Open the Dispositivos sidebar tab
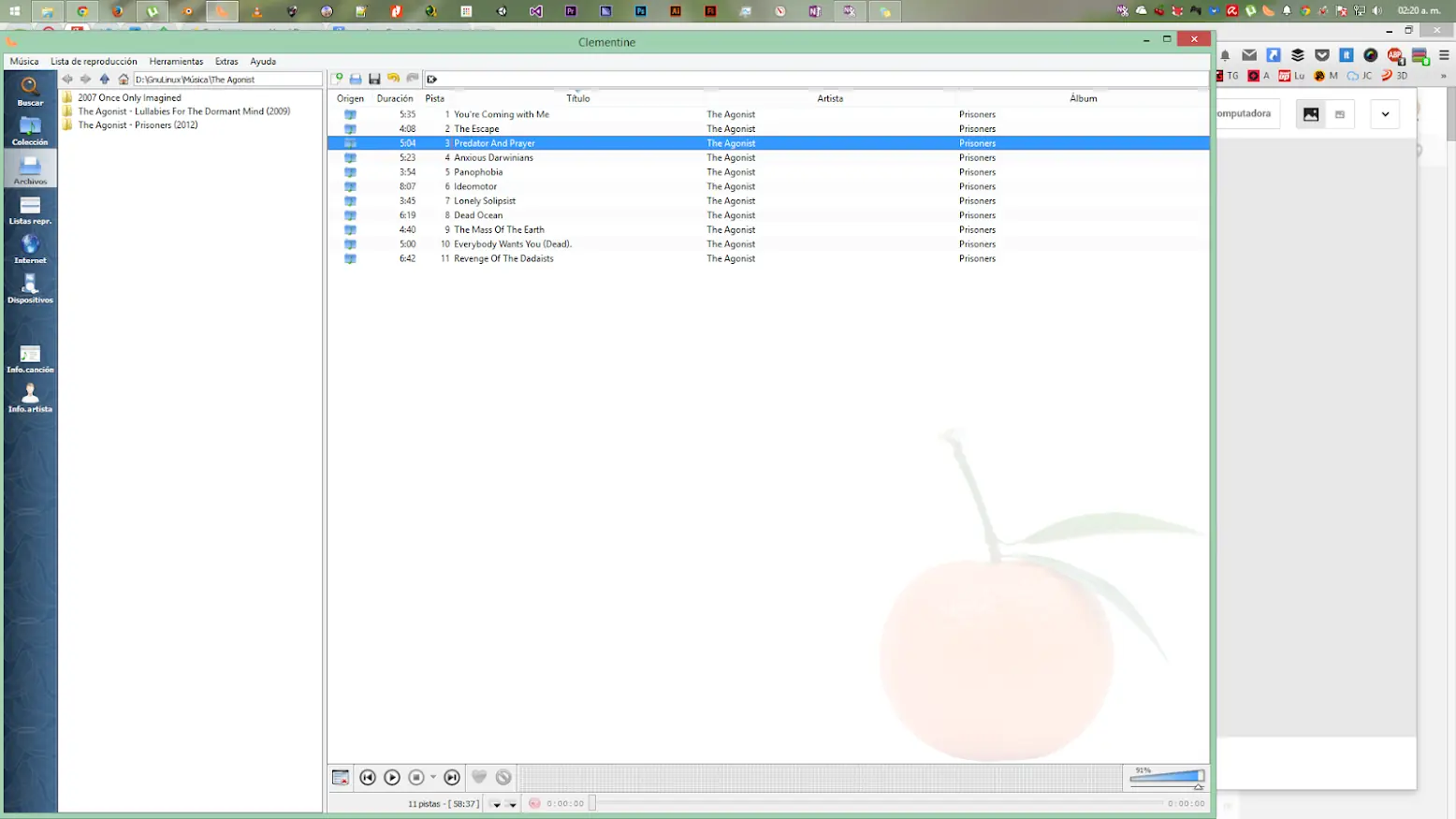This screenshot has height=819, width=1456. point(30,288)
